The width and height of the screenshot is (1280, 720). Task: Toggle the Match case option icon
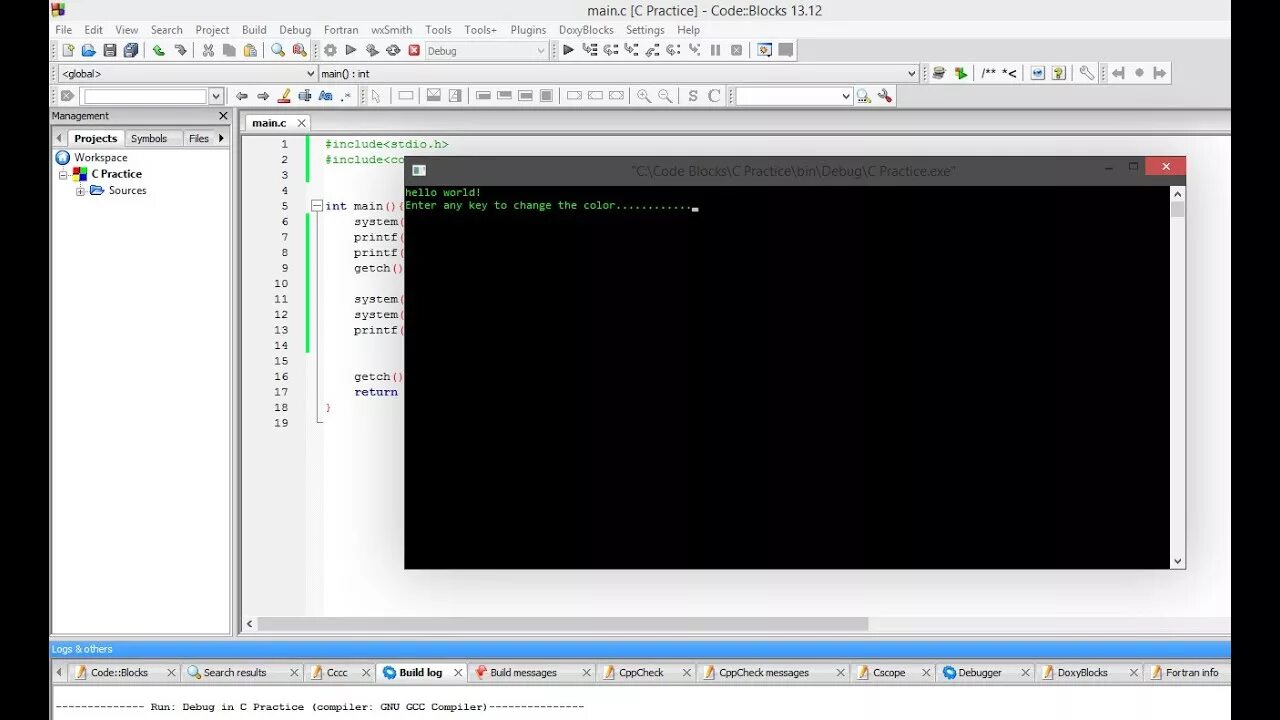(325, 96)
